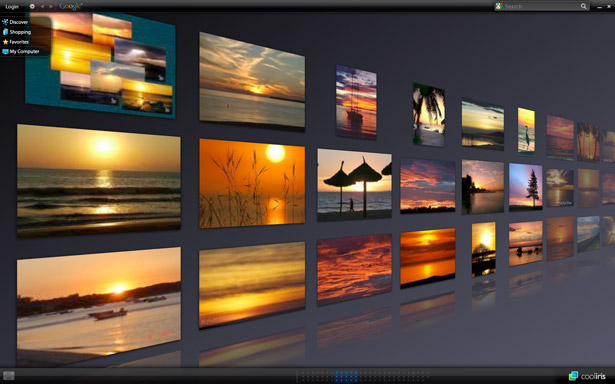Click the Google logo in the top bar

click(71, 6)
